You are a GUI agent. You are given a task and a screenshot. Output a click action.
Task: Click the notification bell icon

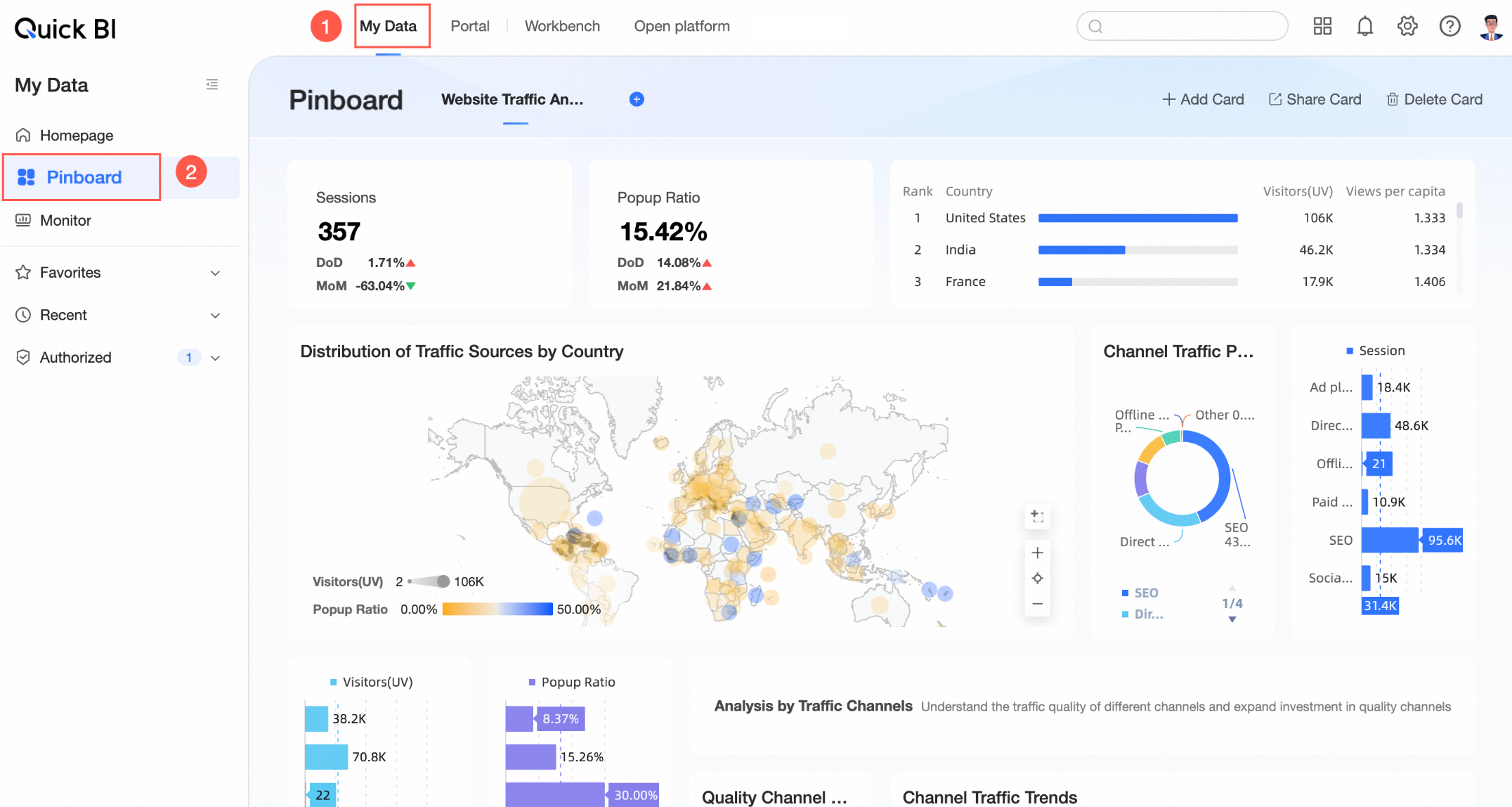[x=1364, y=27]
